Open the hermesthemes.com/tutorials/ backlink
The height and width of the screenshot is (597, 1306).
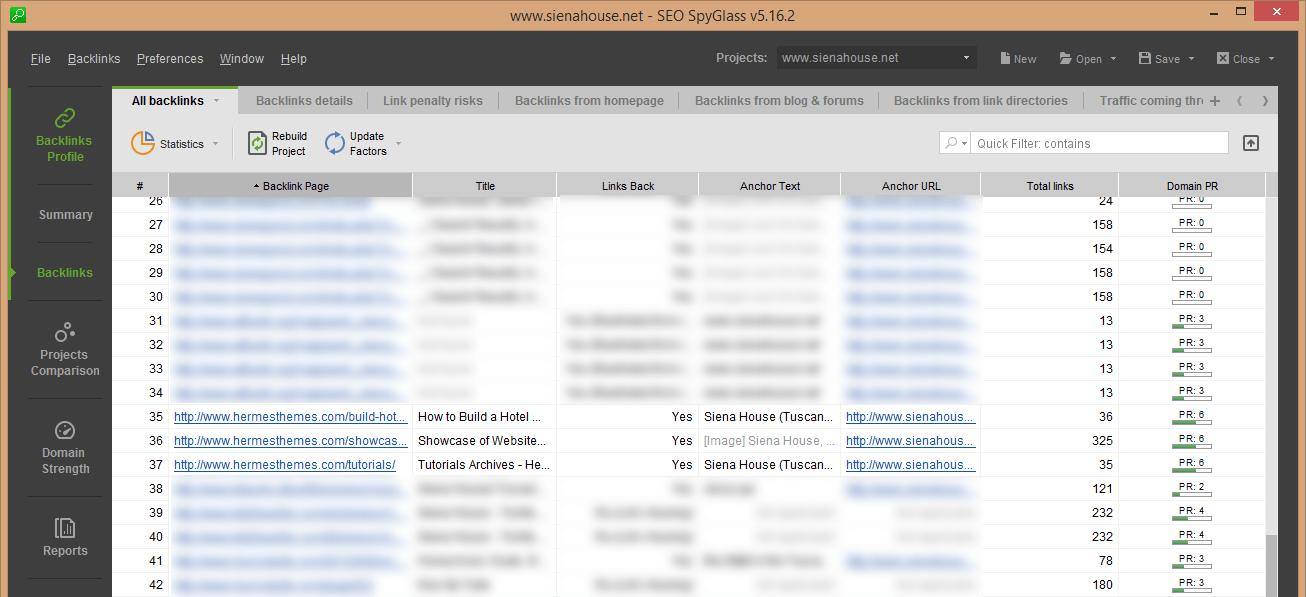[285, 465]
